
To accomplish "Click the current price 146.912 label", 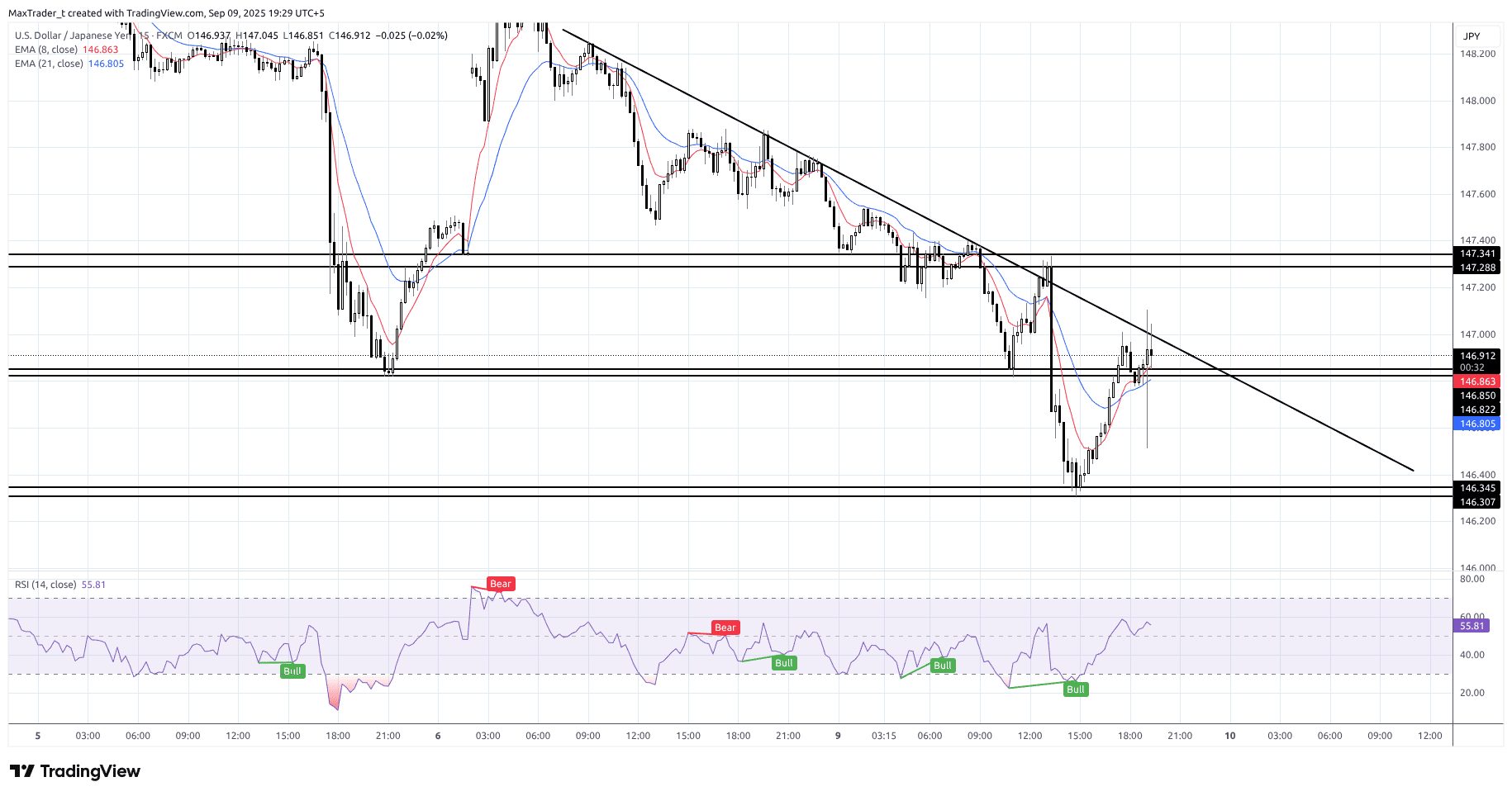I will pyautogui.click(x=1477, y=356).
